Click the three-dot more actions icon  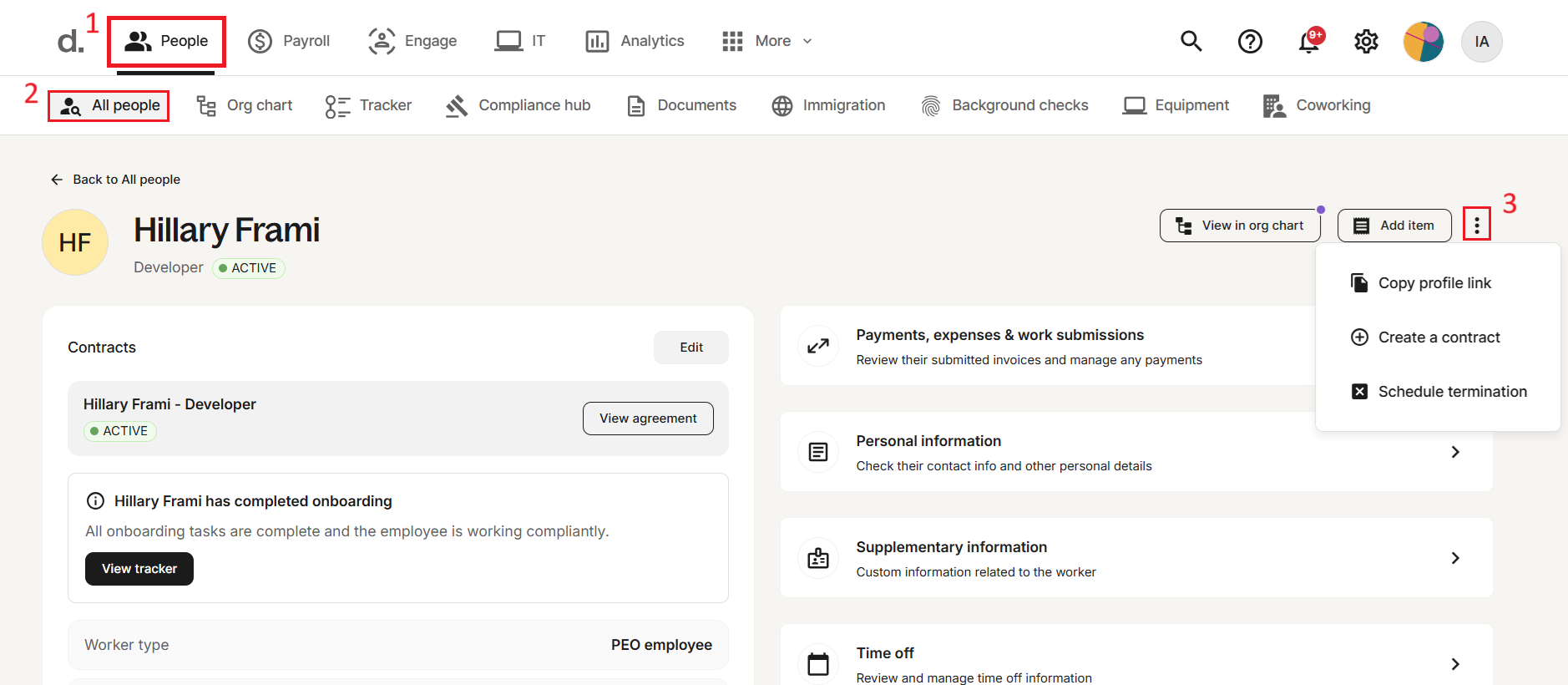click(x=1476, y=226)
